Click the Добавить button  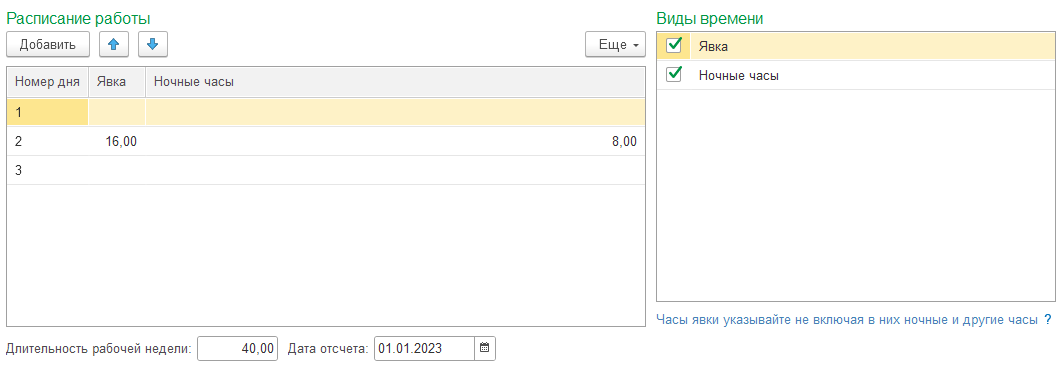tap(47, 45)
